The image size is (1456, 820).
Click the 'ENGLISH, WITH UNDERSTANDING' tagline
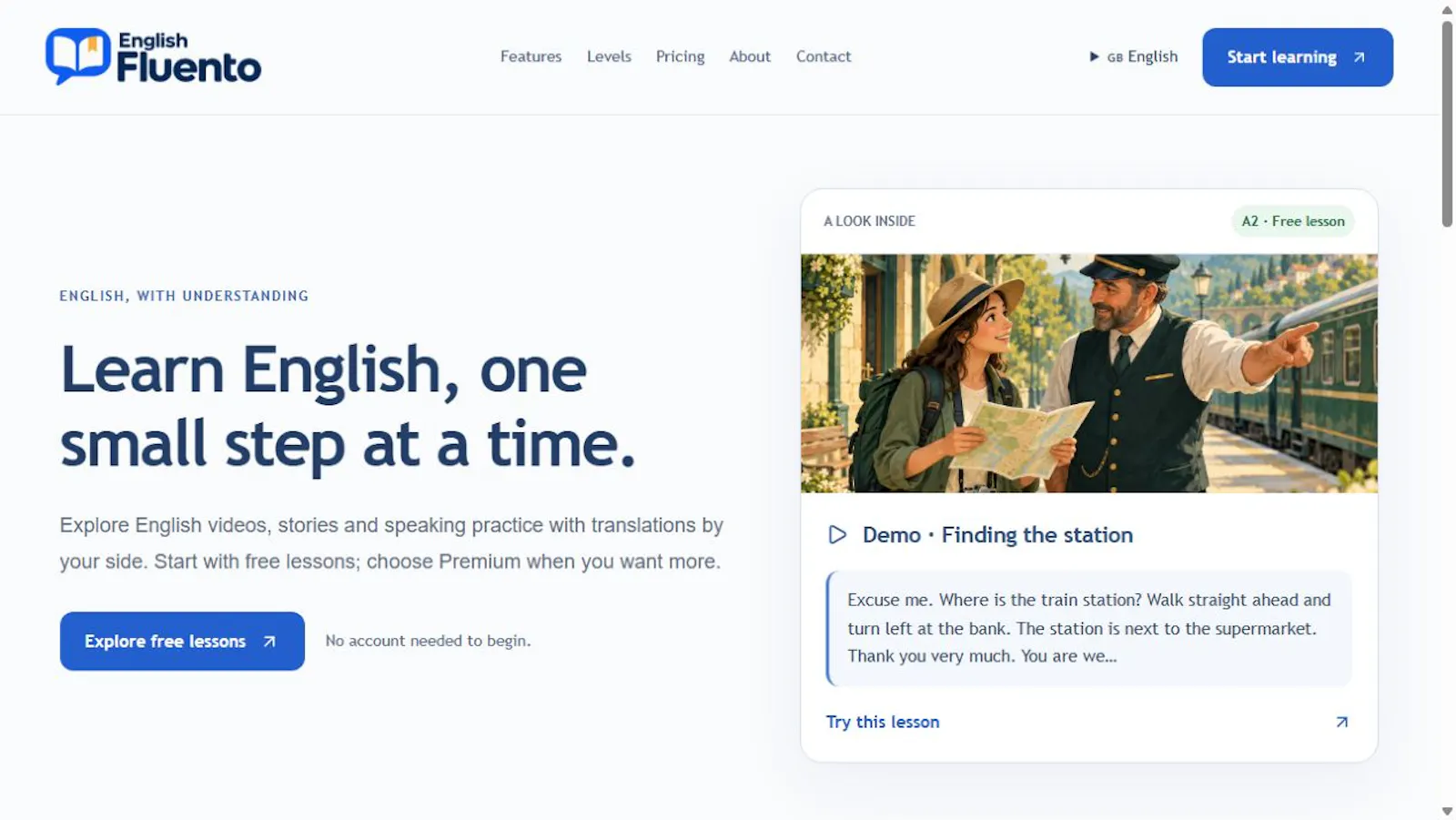(184, 296)
